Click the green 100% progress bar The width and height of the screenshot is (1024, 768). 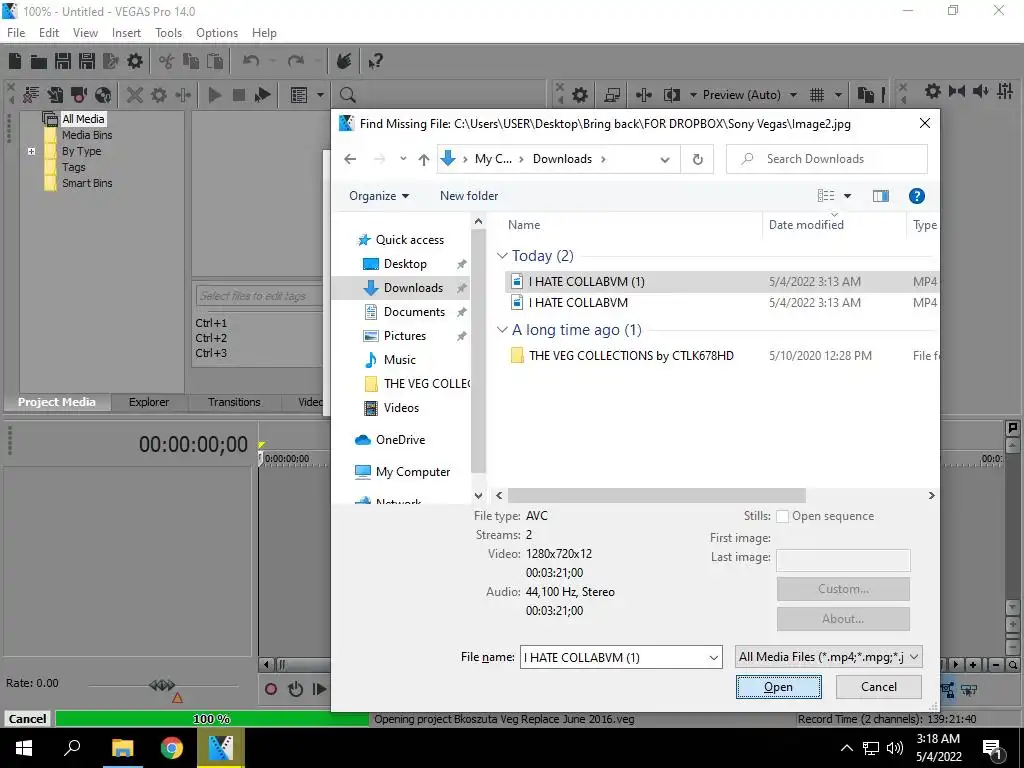[212, 719]
